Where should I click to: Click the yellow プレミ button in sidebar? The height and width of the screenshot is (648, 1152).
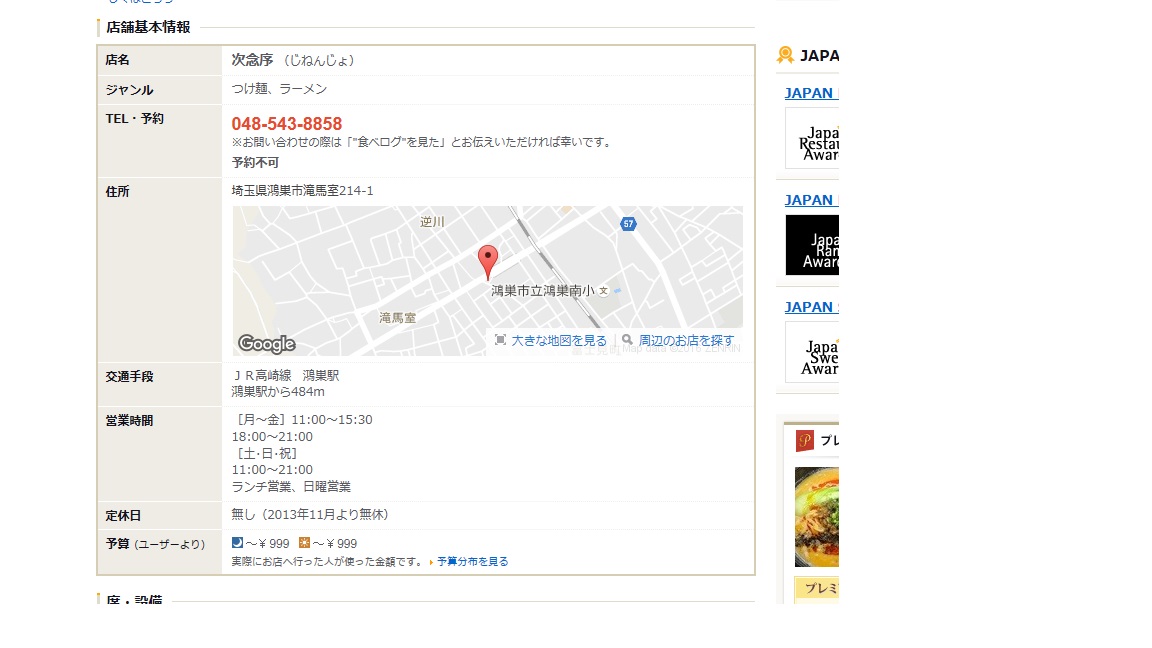(817, 588)
